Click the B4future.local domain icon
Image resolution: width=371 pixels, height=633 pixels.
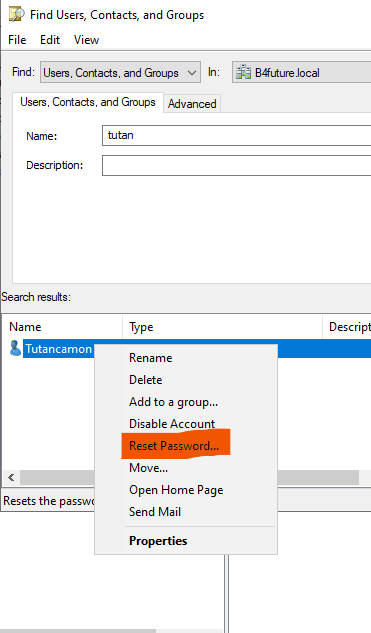(243, 73)
